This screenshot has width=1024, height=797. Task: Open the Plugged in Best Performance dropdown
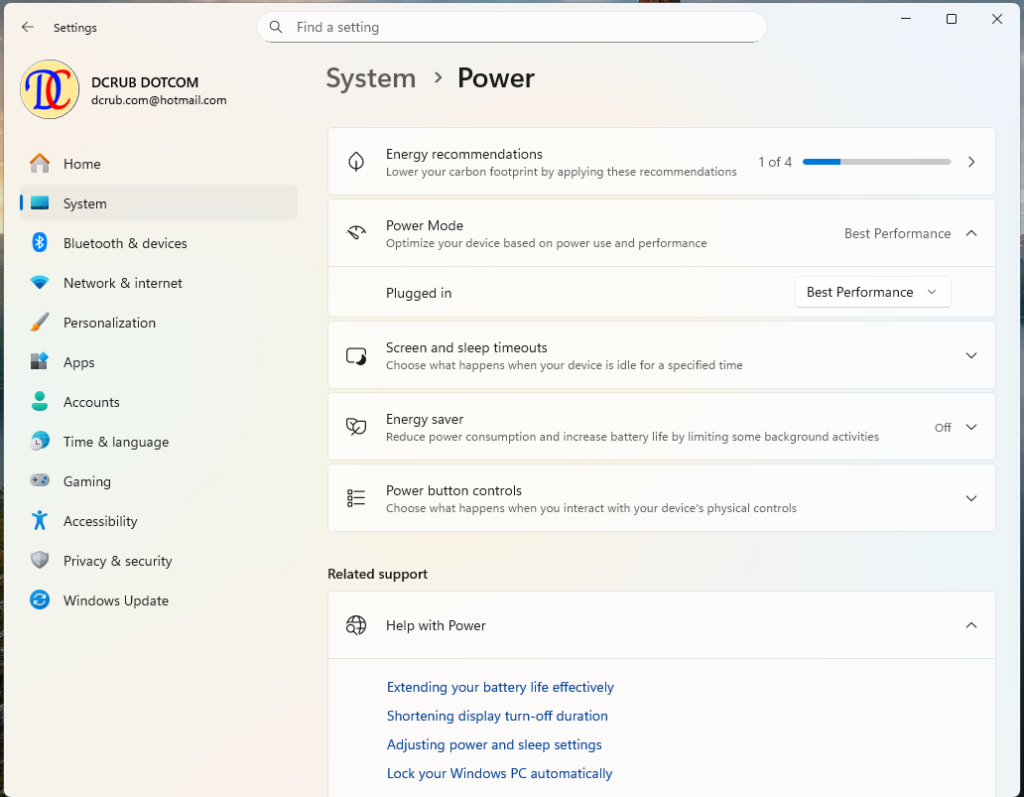872,292
